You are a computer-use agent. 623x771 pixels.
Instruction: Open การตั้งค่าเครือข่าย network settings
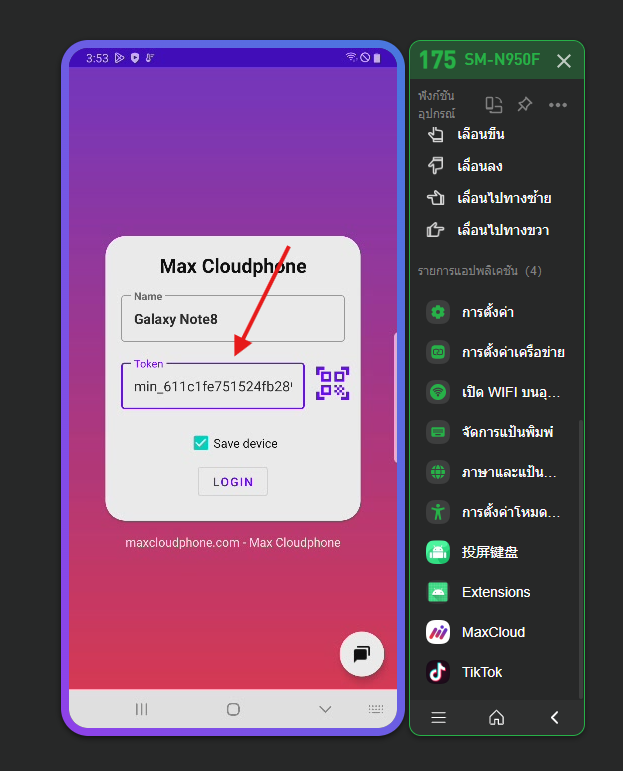pos(497,352)
